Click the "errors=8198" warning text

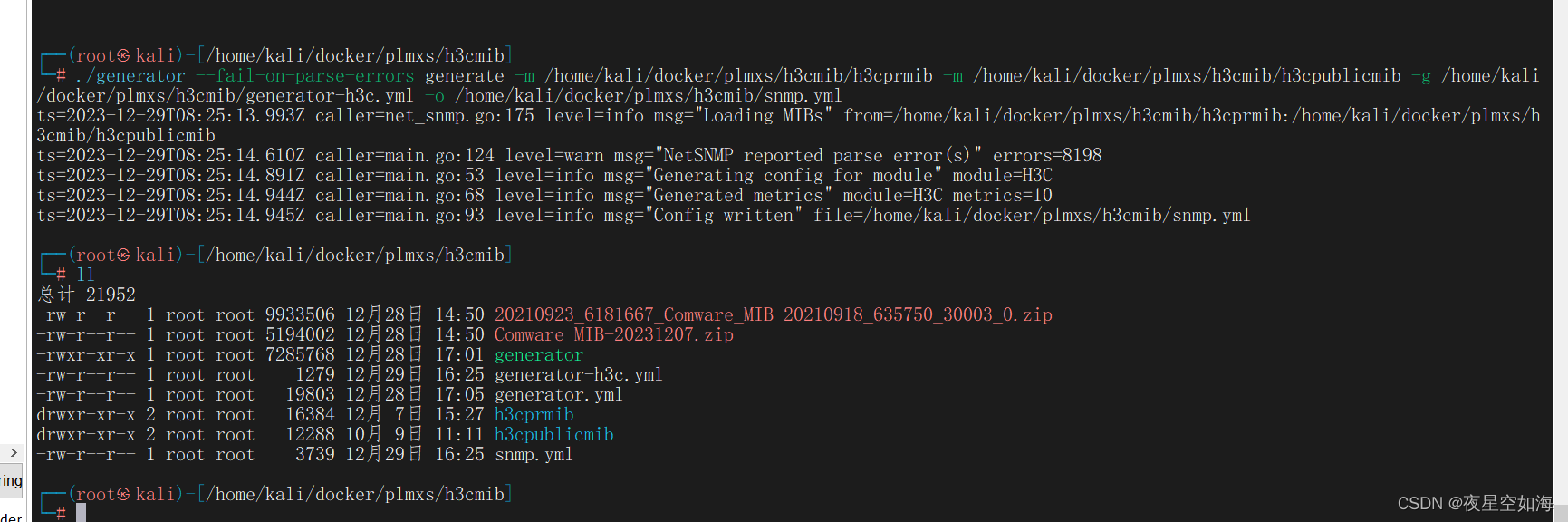click(x=1047, y=156)
